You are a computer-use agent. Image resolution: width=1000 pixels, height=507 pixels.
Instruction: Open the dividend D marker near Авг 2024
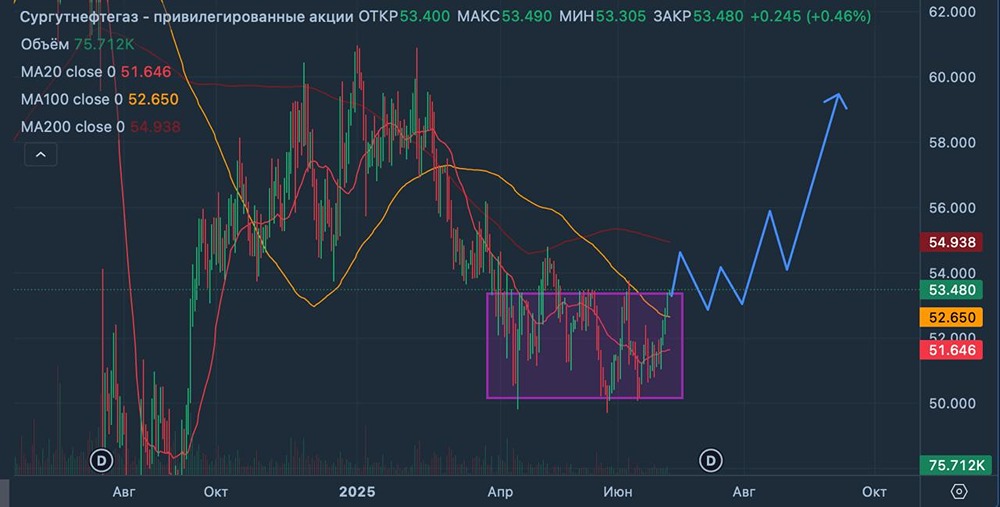tap(101, 460)
